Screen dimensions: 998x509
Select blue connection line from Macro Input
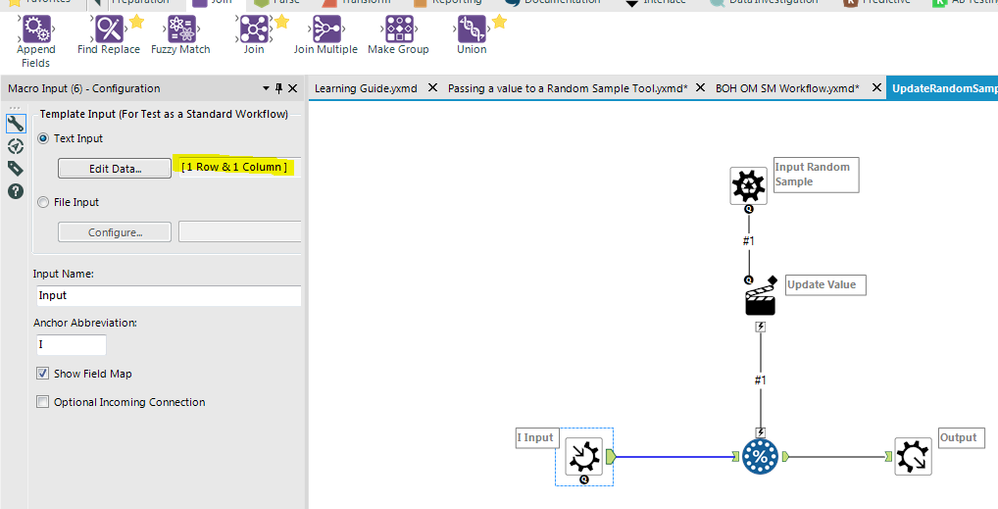[x=674, y=456]
